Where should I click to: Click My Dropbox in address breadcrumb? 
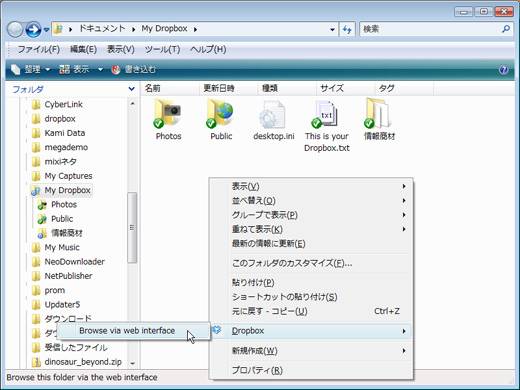tap(164, 29)
